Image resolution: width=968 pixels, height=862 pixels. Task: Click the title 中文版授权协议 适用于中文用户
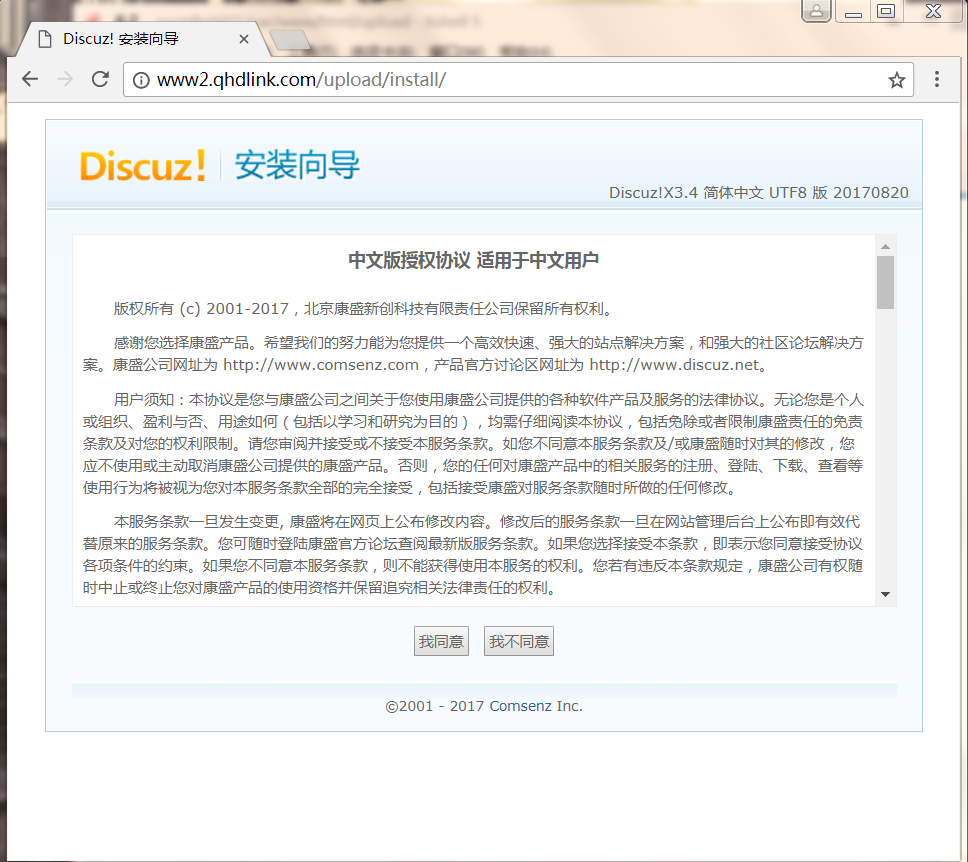474,260
